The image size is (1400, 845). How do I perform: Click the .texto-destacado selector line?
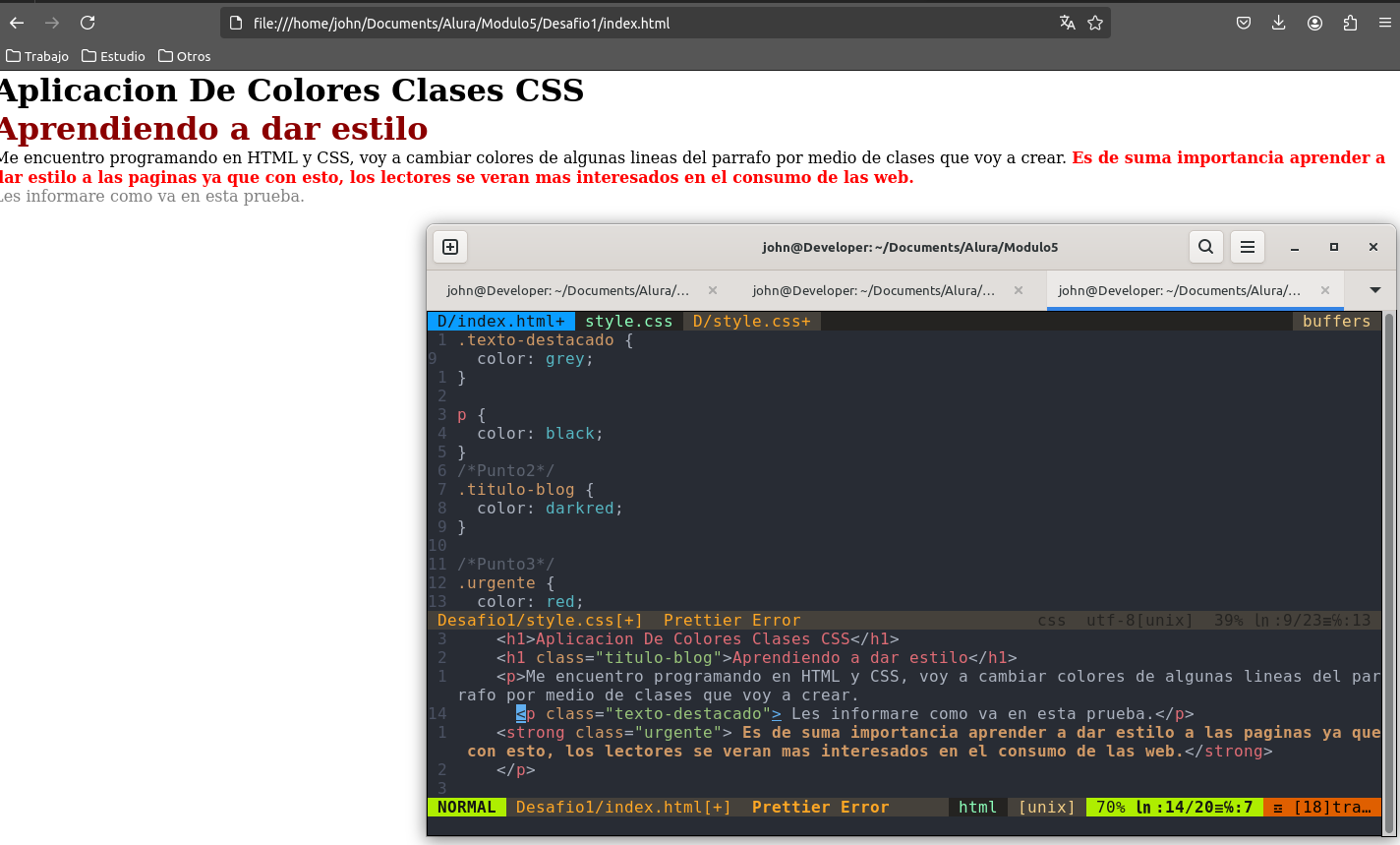point(546,340)
